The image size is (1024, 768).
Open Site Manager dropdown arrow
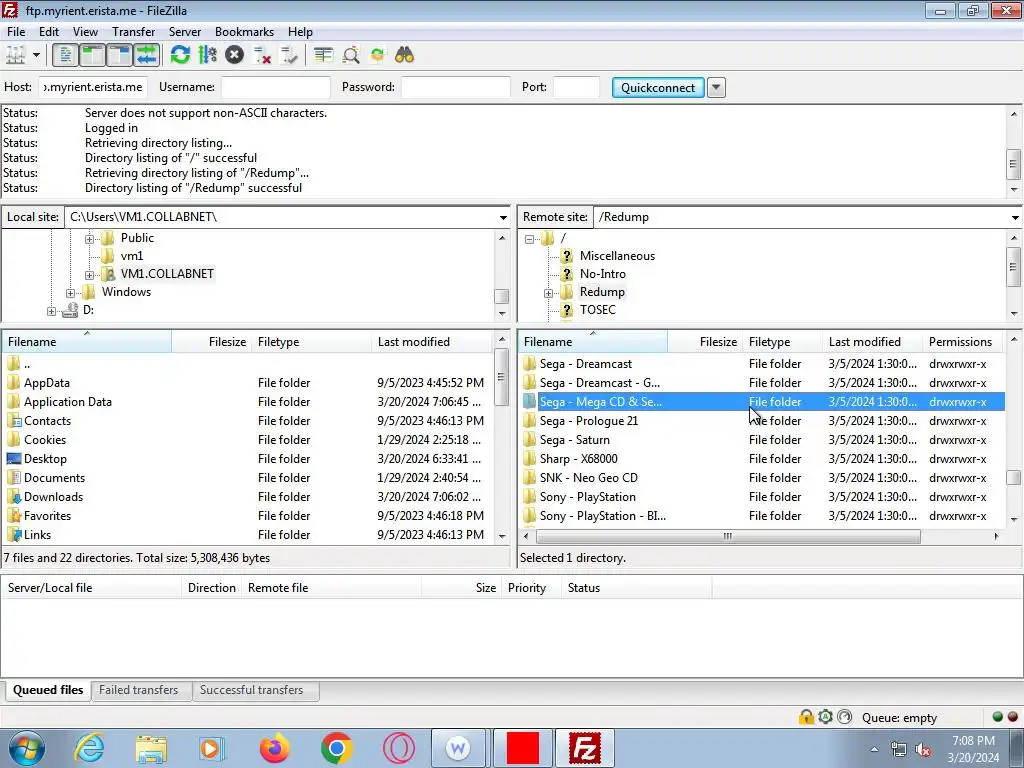(37, 56)
